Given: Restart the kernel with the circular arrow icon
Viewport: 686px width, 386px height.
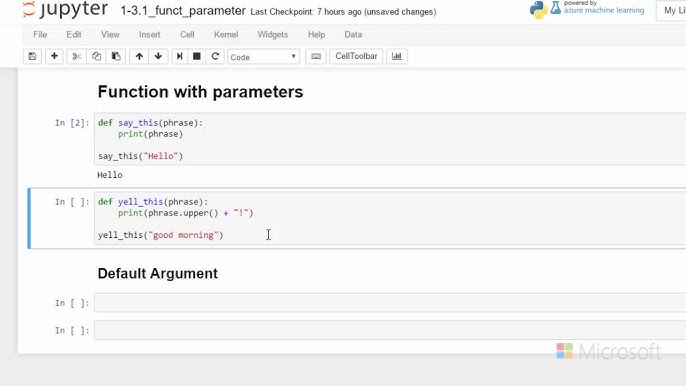Looking at the screenshot, I should coord(215,56).
